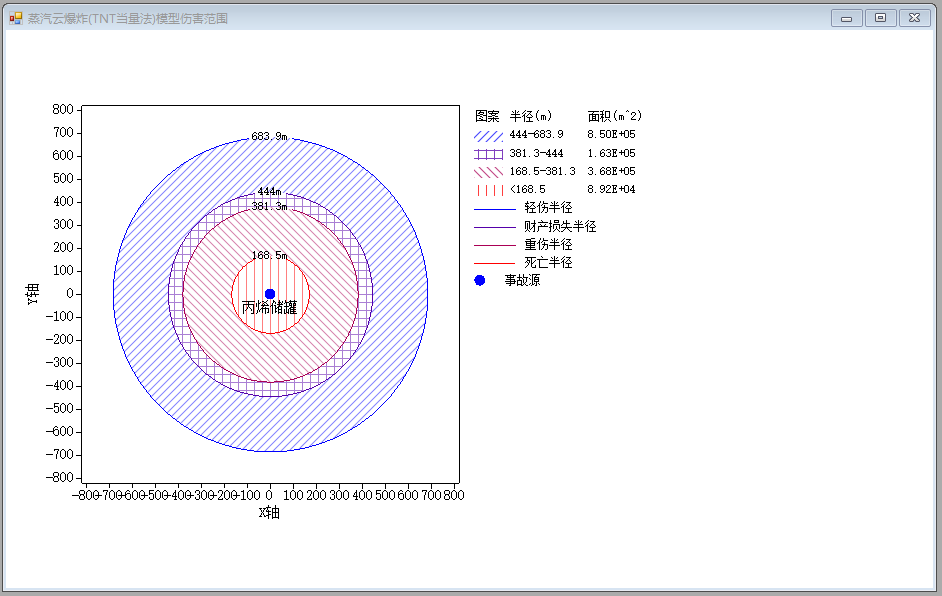Close the damage range window

(914, 18)
